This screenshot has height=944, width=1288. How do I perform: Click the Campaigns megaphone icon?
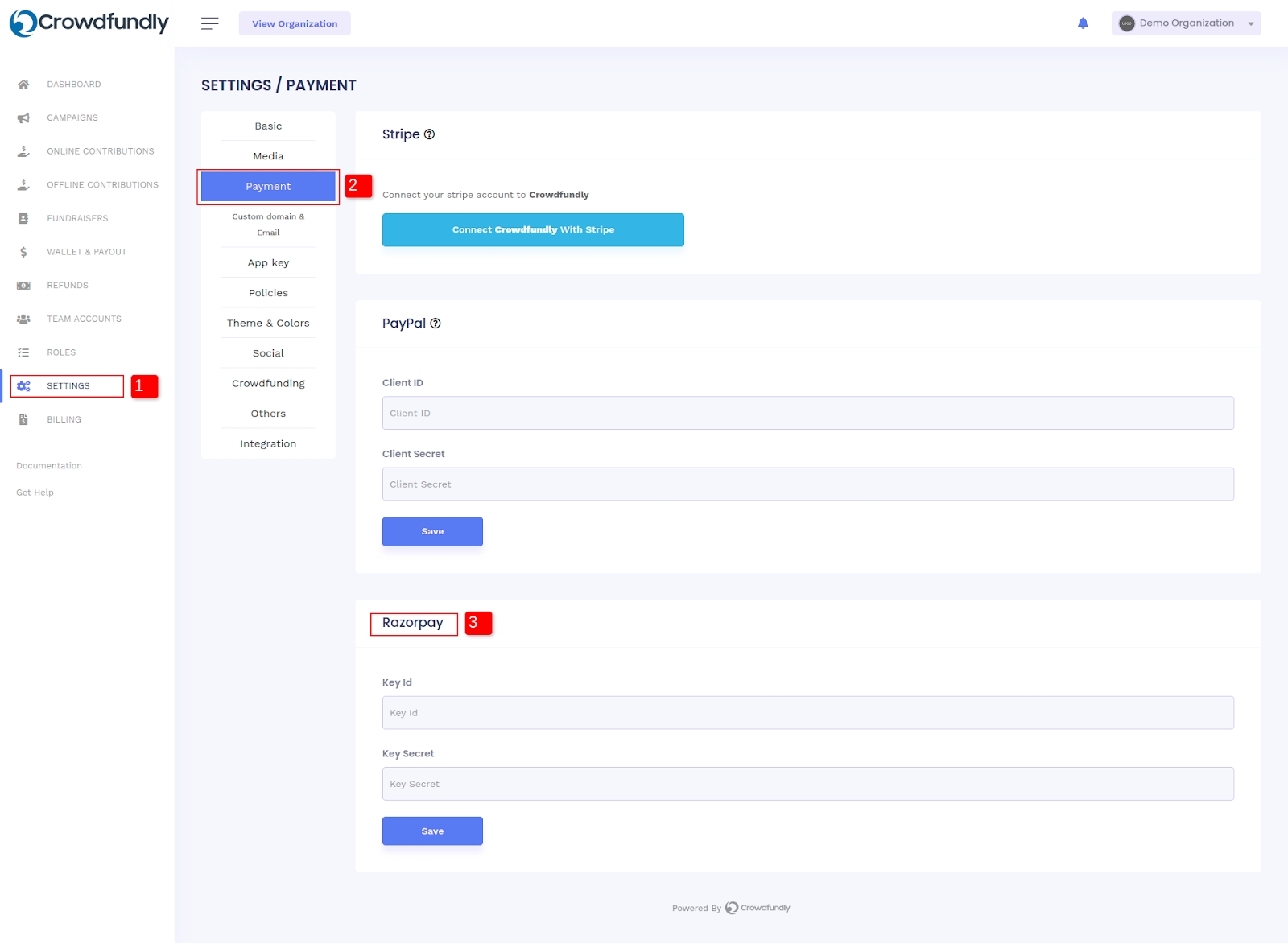(23, 118)
